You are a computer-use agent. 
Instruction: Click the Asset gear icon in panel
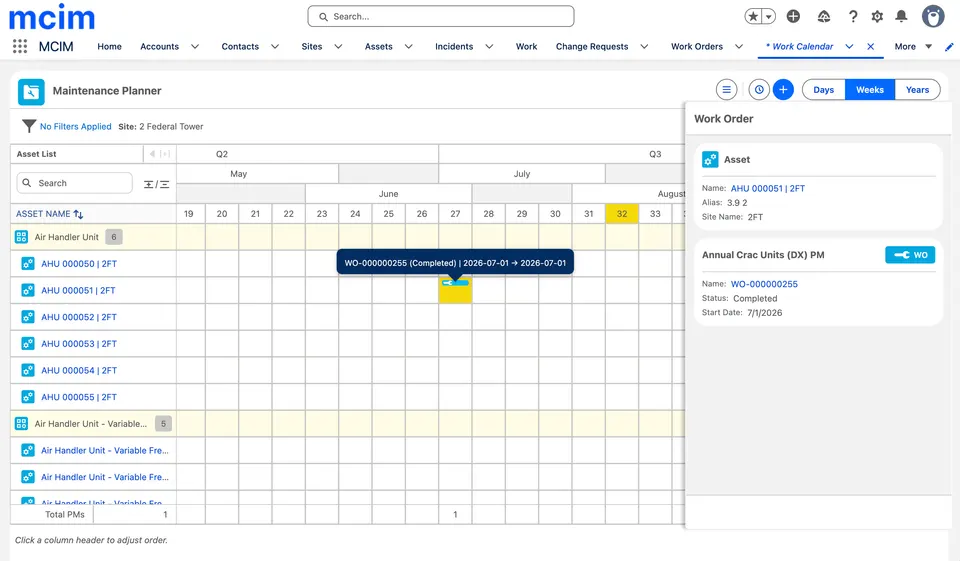710,160
